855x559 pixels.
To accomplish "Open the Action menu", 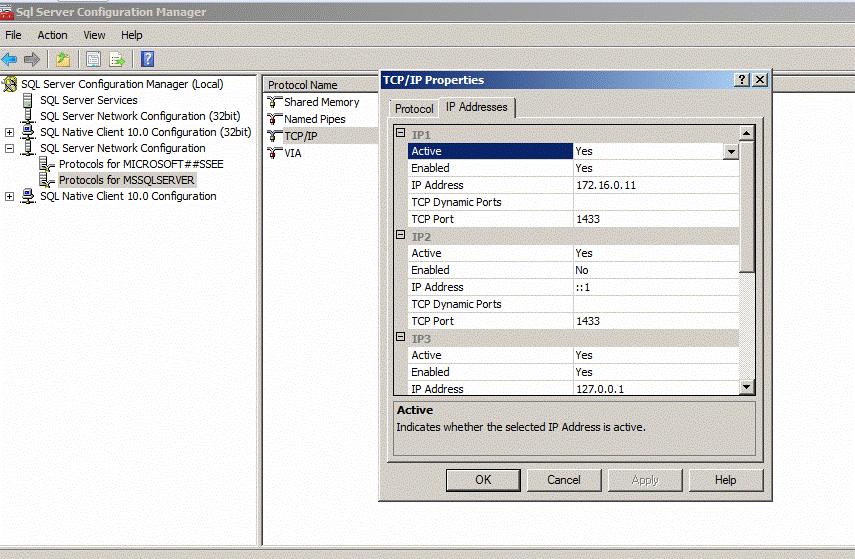I will tap(52, 35).
